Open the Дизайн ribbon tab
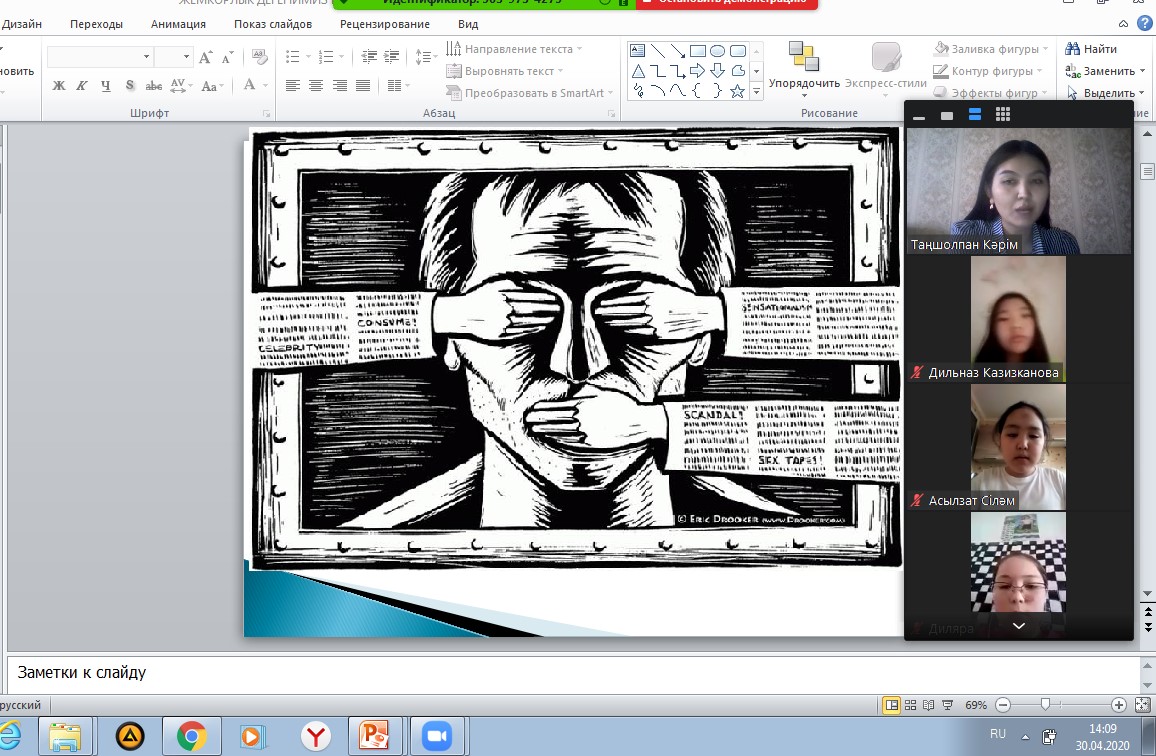The image size is (1156, 756). point(21,24)
